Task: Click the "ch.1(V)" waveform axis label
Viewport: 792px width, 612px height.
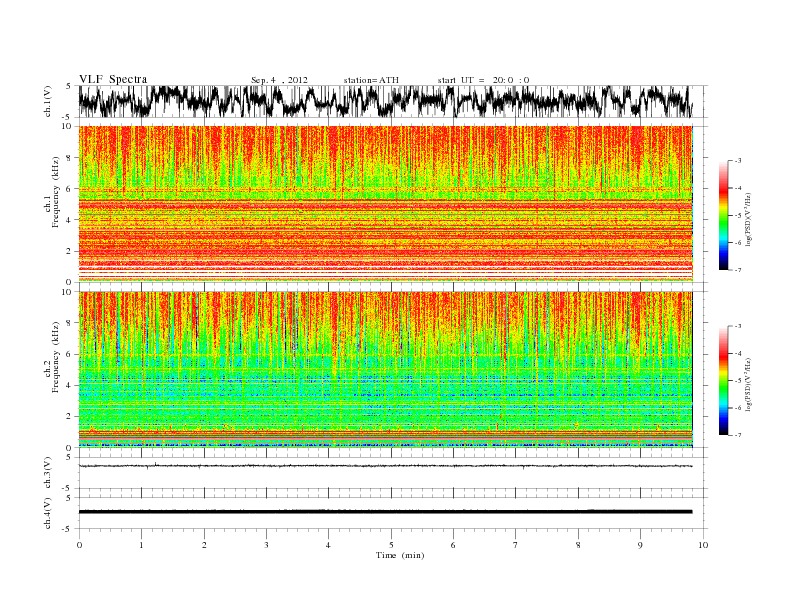Action: [x=48, y=101]
